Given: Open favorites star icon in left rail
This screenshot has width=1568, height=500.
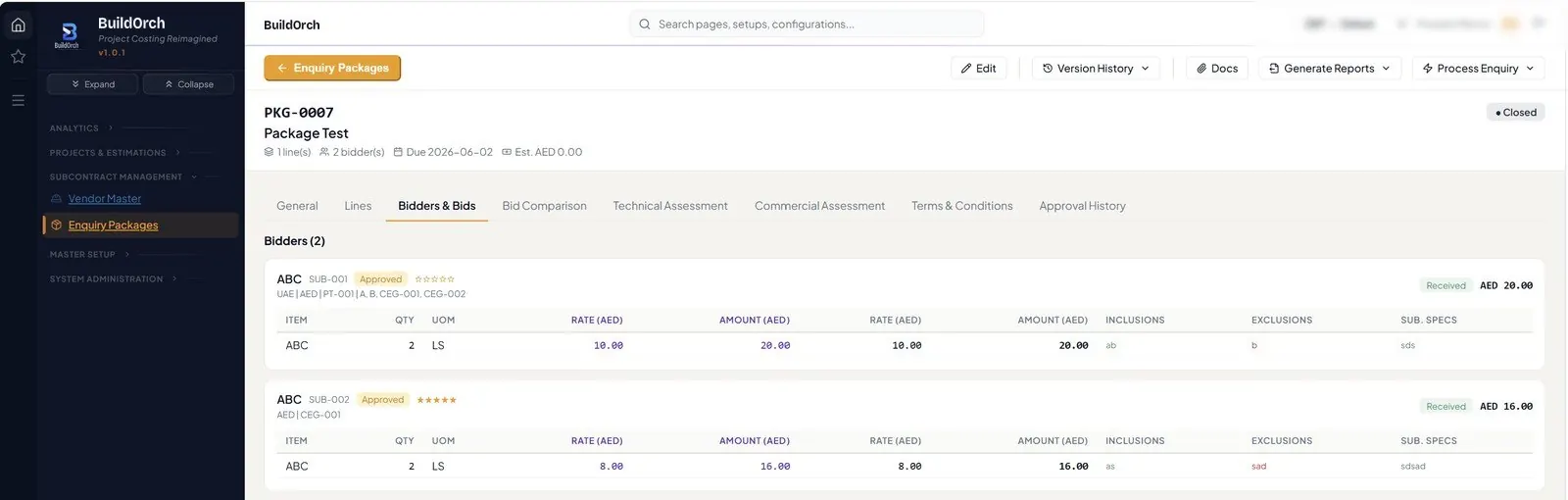Looking at the screenshot, I should click(18, 57).
